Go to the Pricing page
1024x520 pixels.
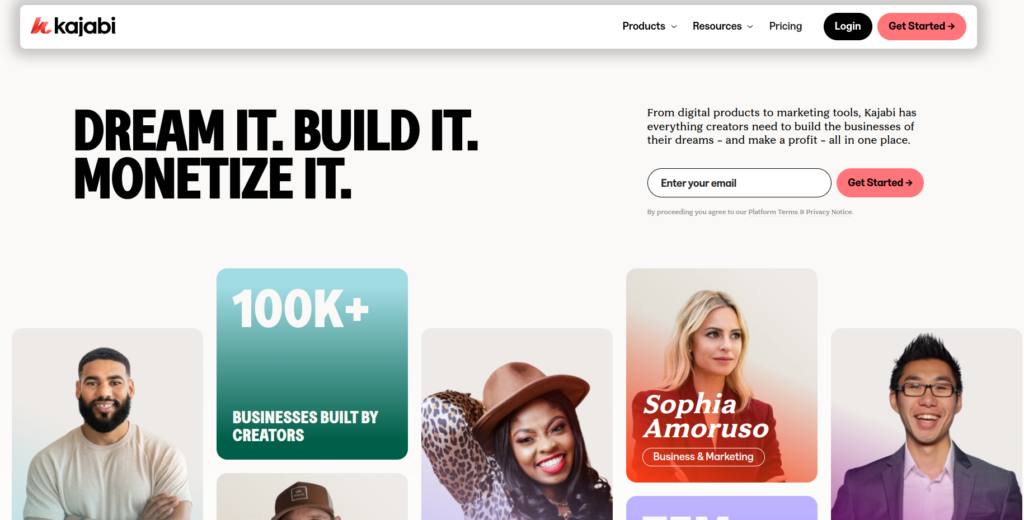(785, 26)
